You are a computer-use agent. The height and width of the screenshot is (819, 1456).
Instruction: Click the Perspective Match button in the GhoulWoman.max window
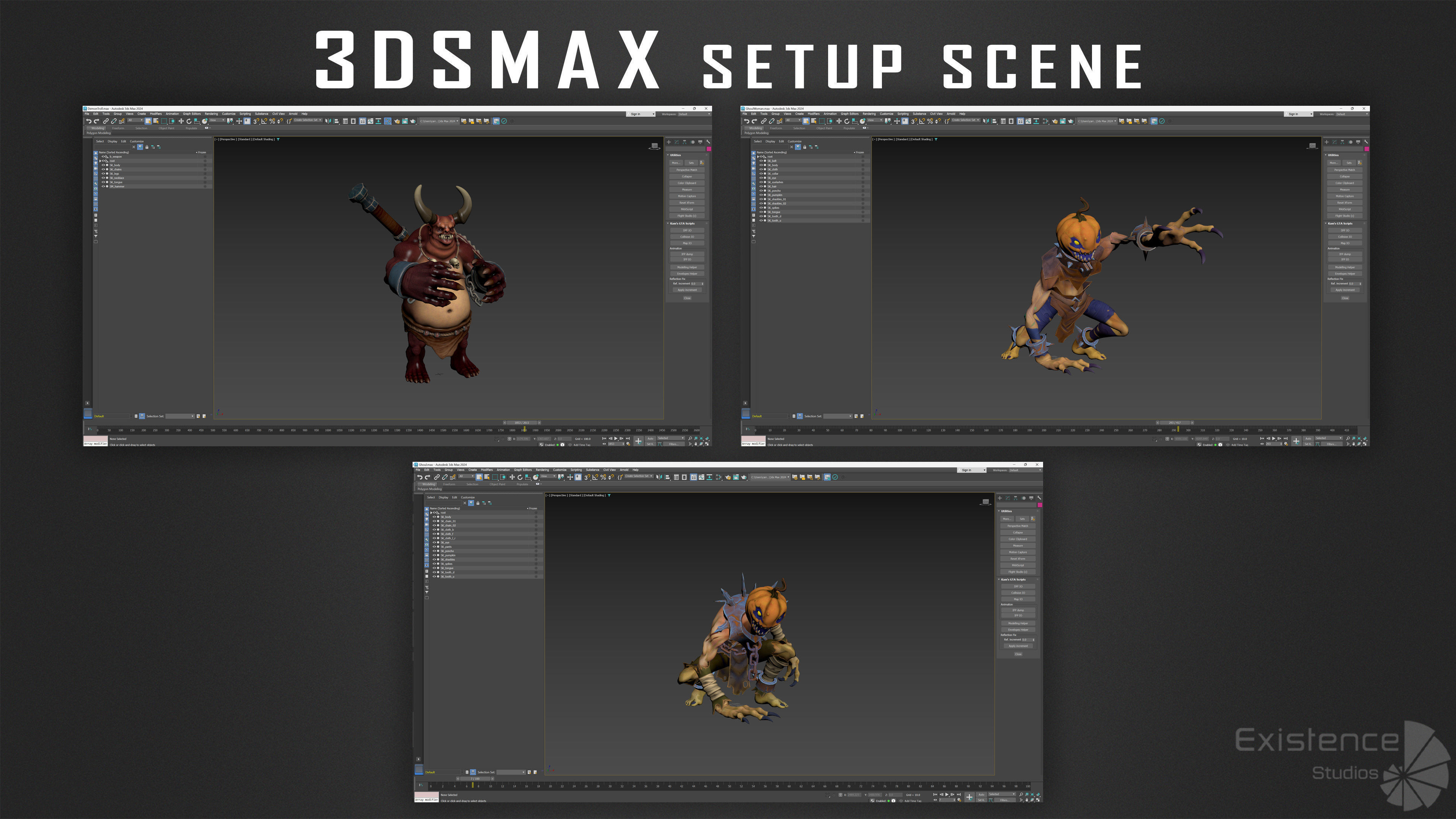[1345, 169]
